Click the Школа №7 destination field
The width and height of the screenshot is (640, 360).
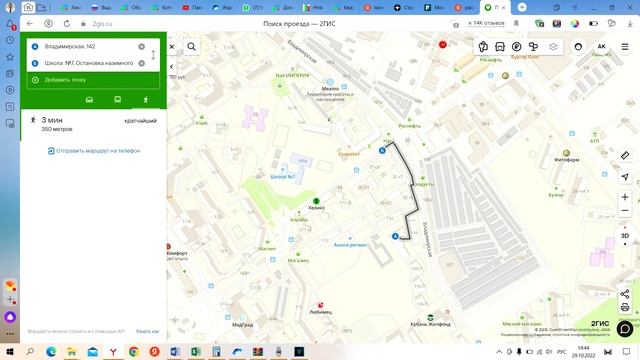88,63
